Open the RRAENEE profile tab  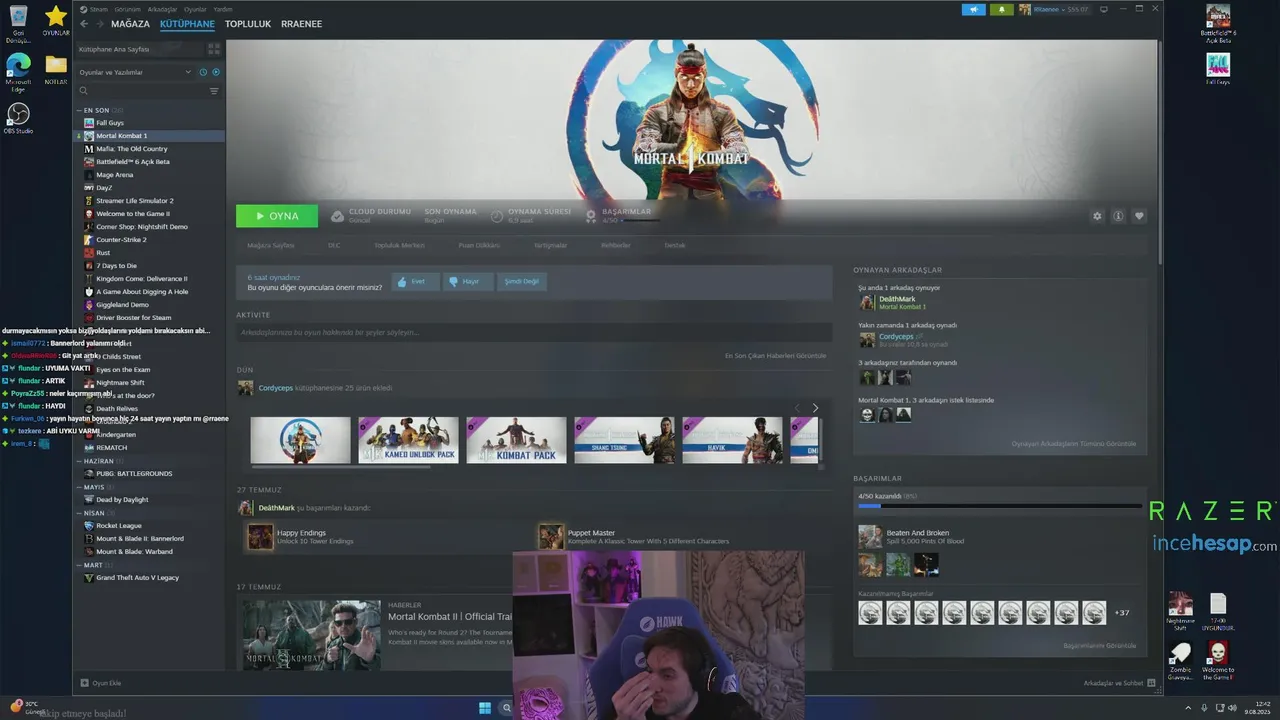point(301,24)
